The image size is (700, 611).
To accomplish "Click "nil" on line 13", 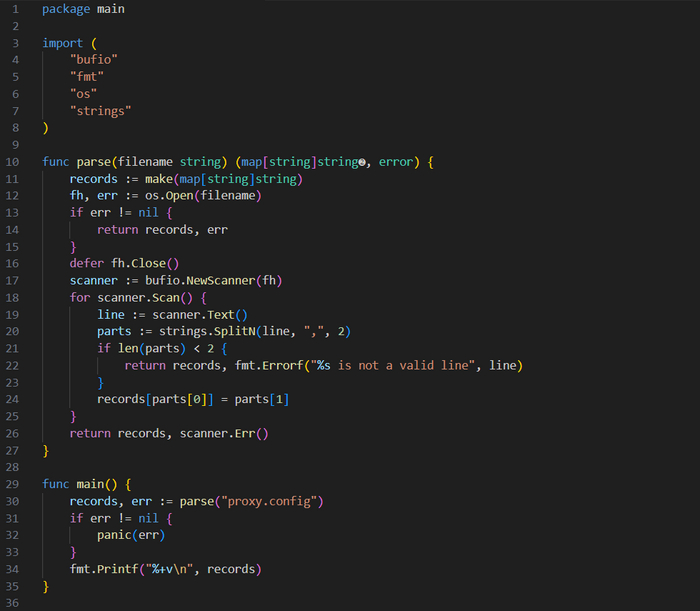I will click(x=148, y=213).
